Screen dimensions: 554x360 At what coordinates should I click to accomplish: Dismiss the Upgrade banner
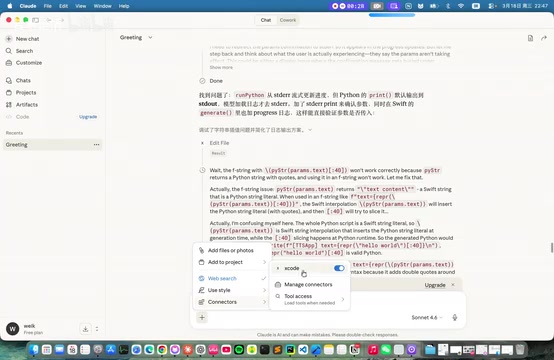pyautogui.click(x=453, y=285)
